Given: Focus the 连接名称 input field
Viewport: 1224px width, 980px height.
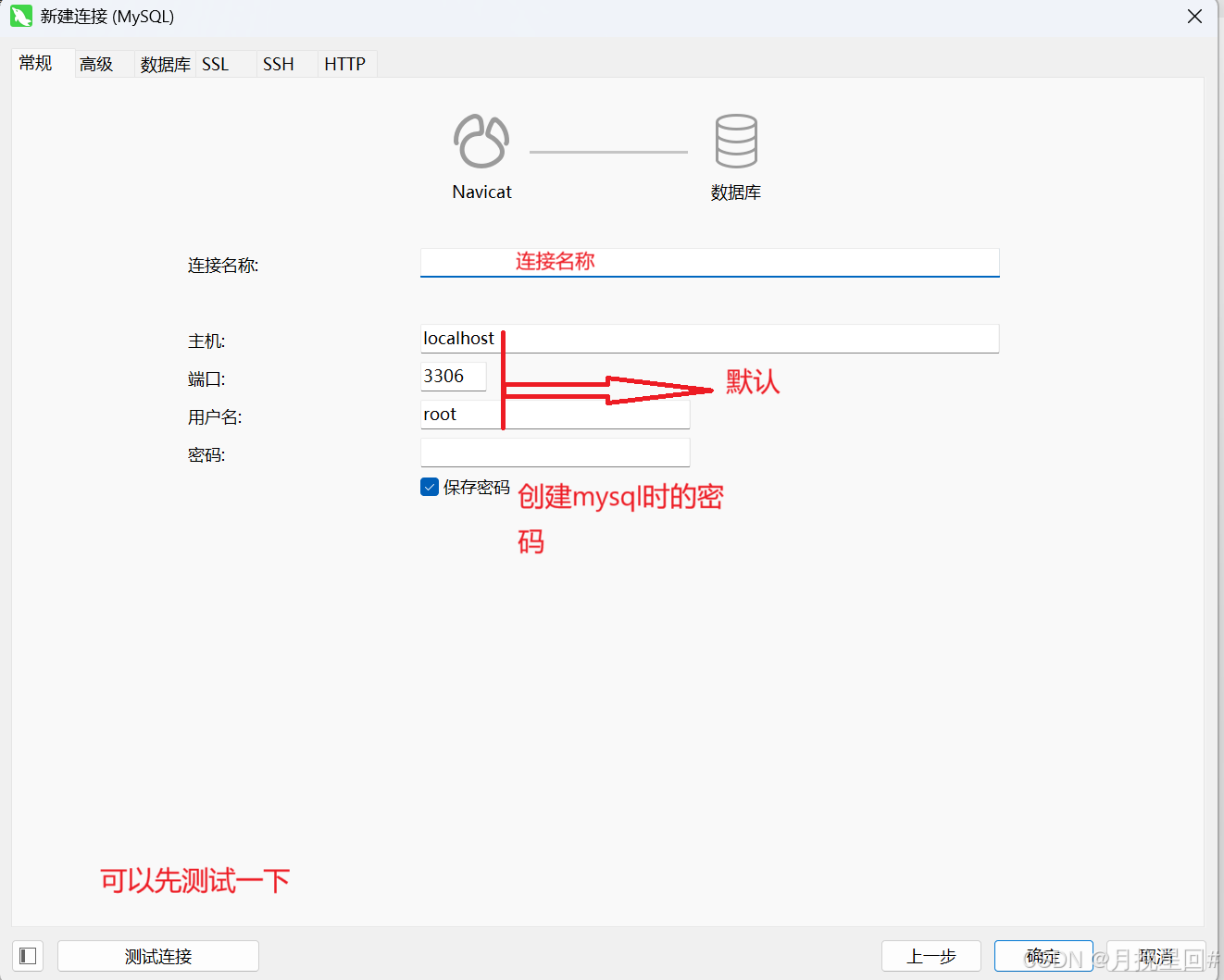Looking at the screenshot, I should [710, 262].
